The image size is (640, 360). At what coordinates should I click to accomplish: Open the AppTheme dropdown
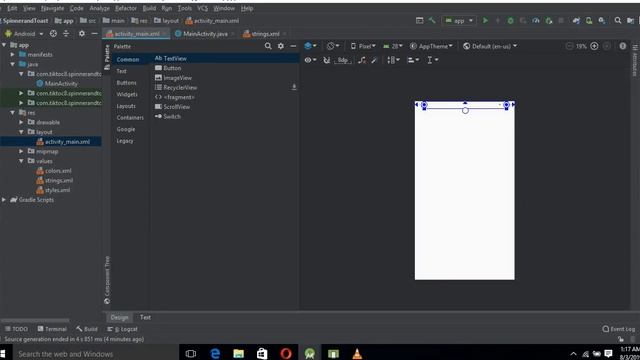[431, 46]
